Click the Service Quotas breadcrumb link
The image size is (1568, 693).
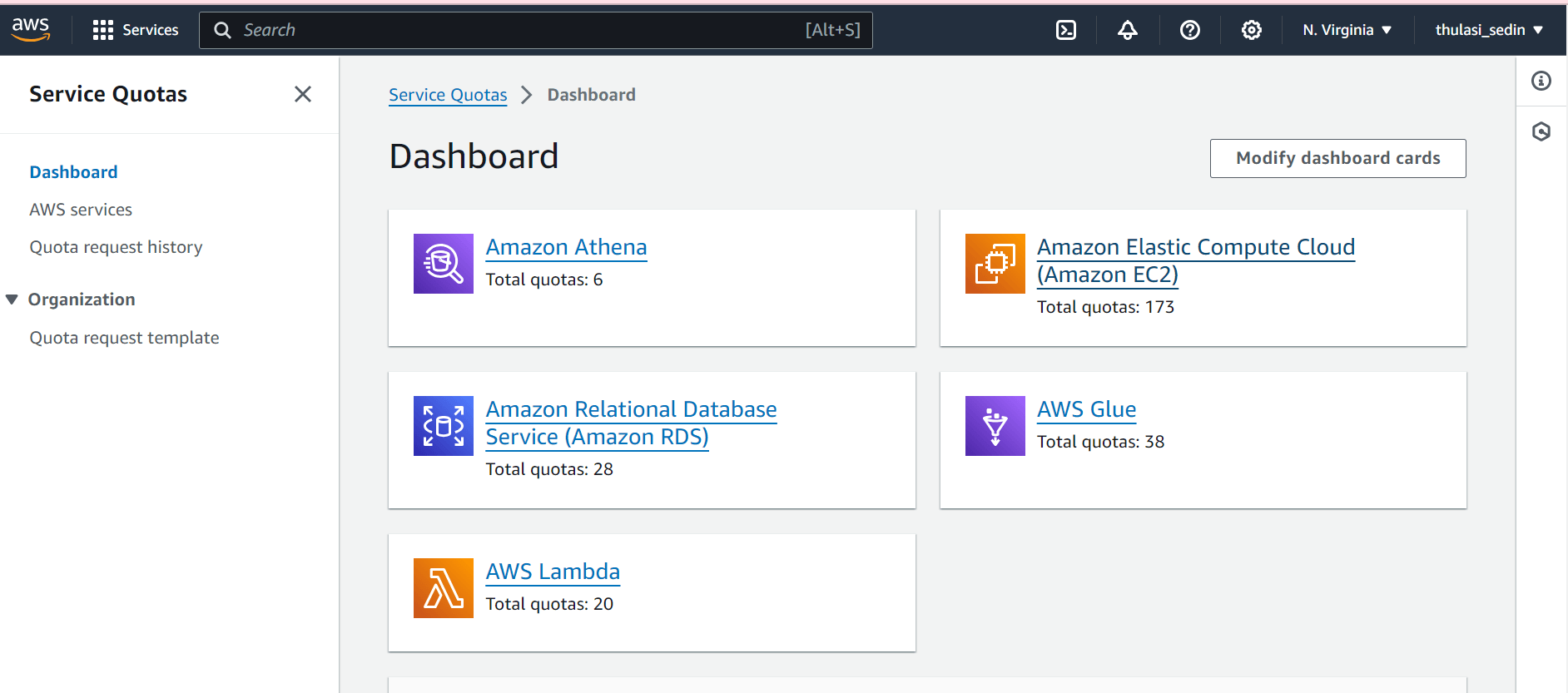(x=448, y=95)
